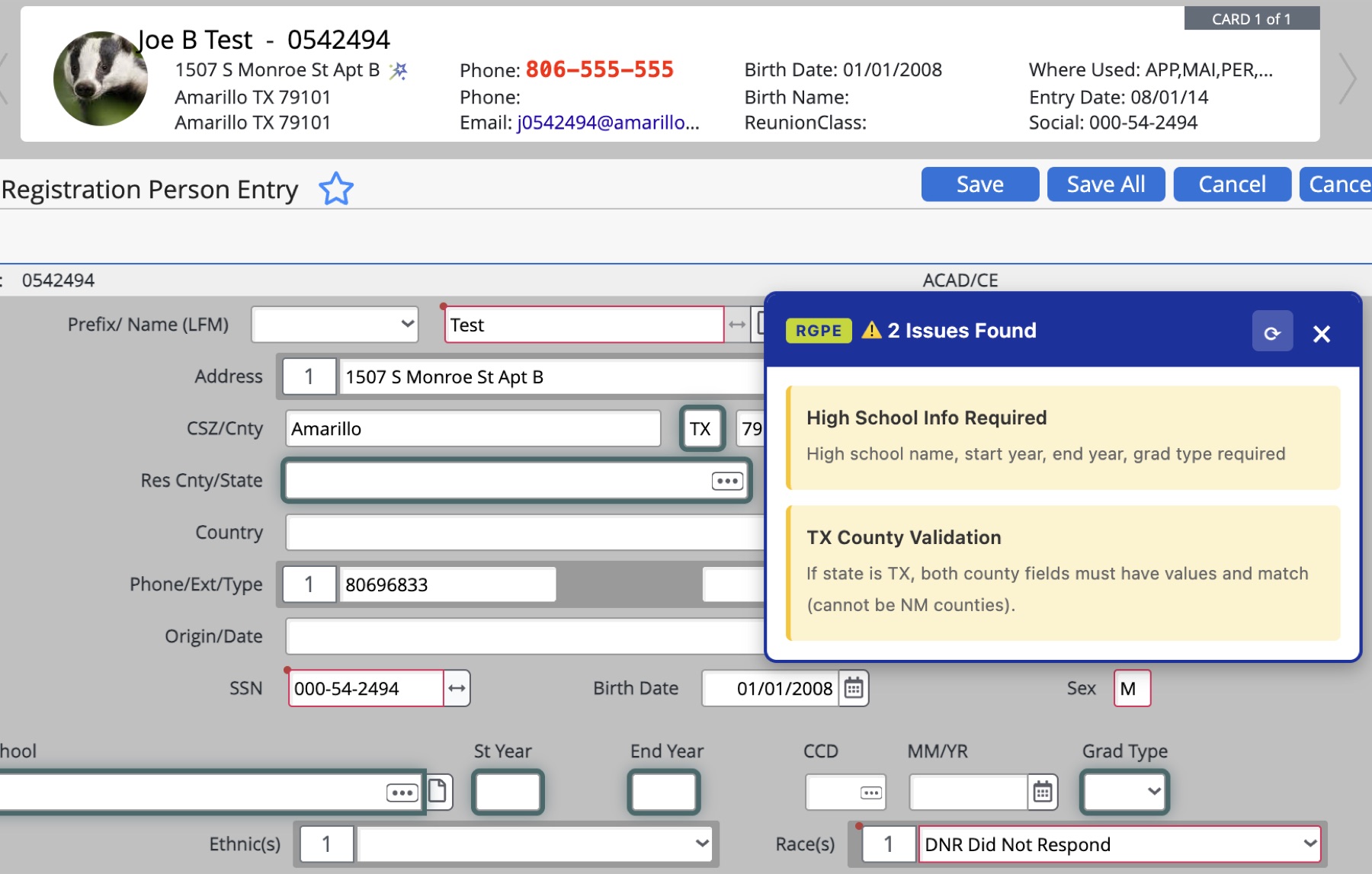Click the Social: 000-54-2494 text
The width and height of the screenshot is (1372, 874).
point(1113,123)
